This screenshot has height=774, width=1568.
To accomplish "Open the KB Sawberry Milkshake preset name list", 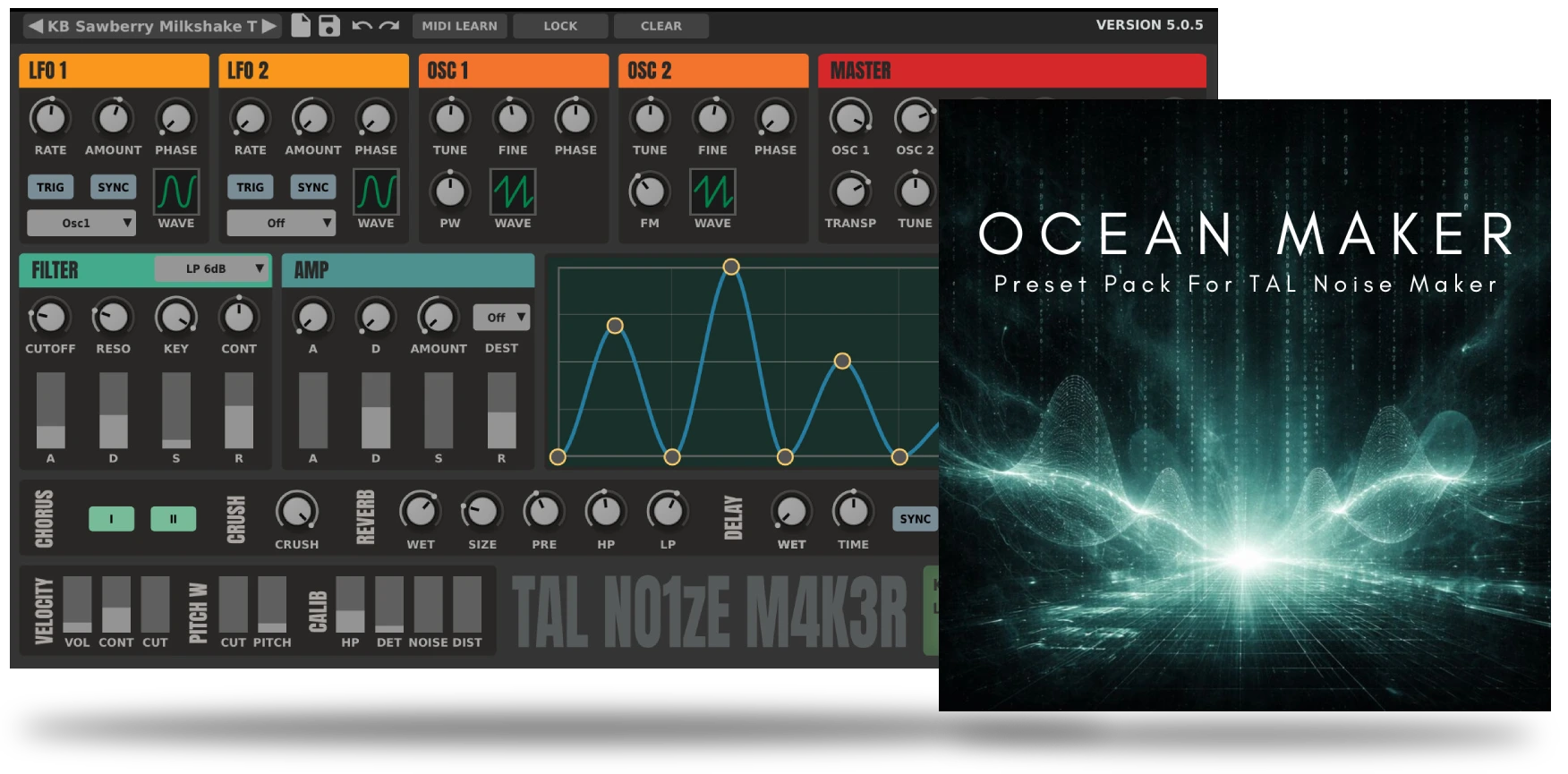I will point(152,26).
